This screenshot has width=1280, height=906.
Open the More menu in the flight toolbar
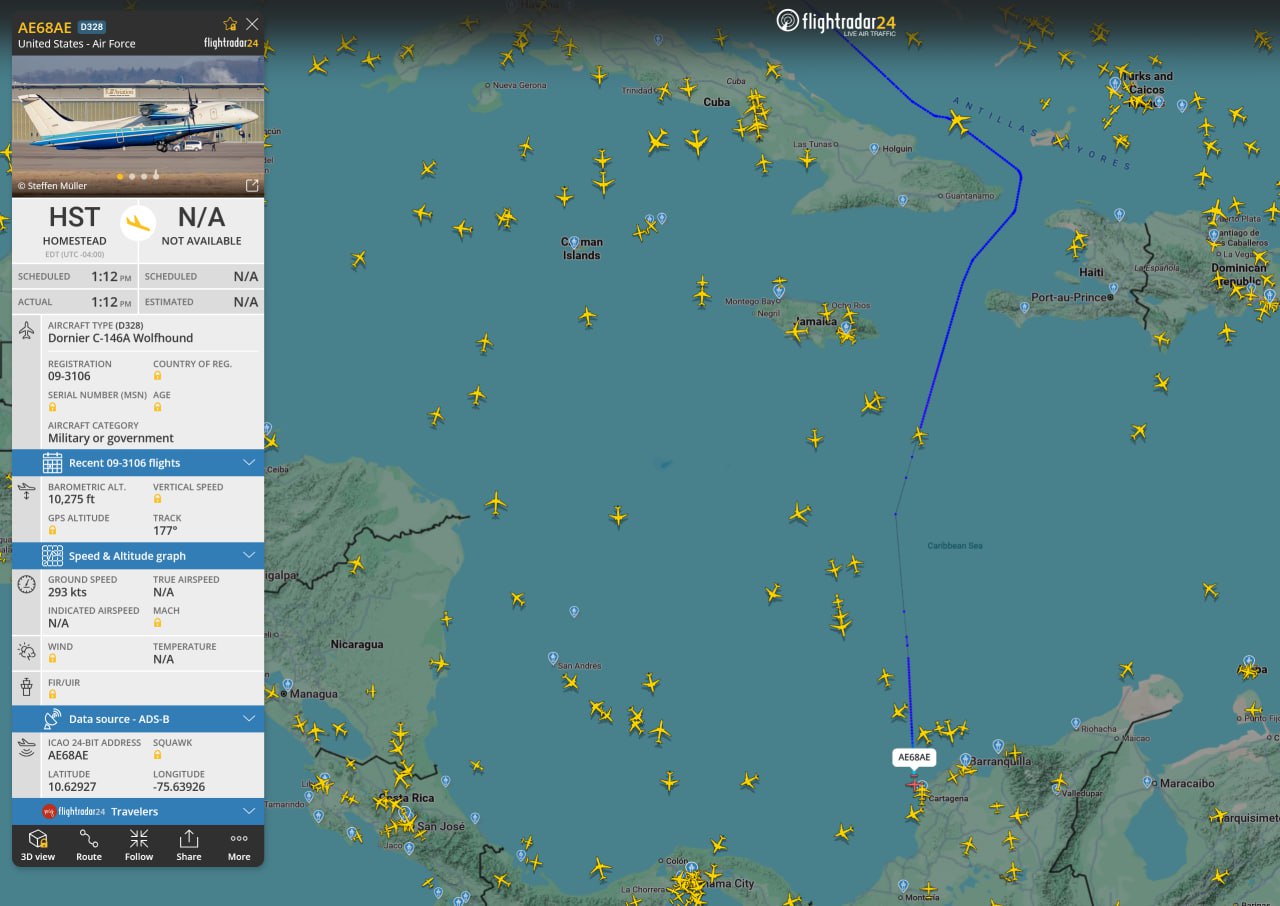[238, 846]
